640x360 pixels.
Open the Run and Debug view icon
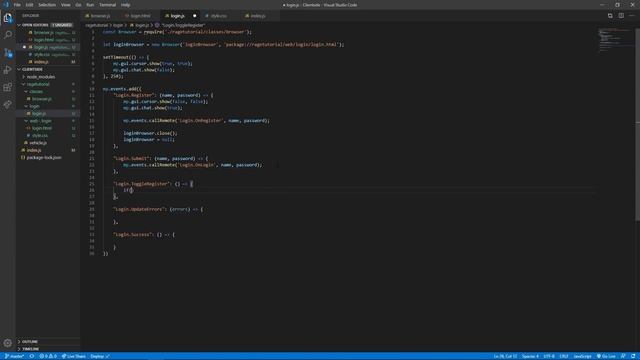pos(8,70)
